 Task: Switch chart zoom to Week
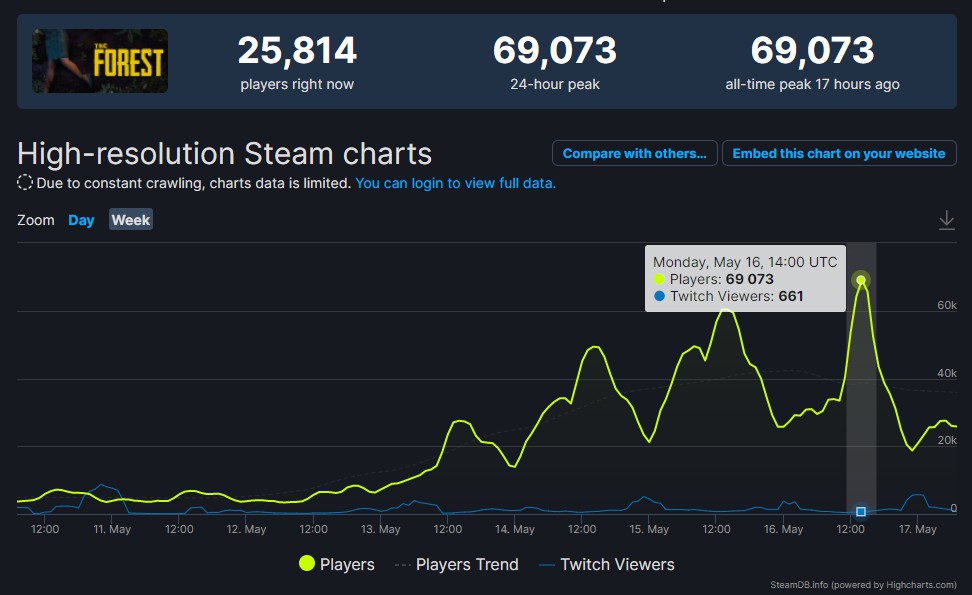pyautogui.click(x=131, y=220)
